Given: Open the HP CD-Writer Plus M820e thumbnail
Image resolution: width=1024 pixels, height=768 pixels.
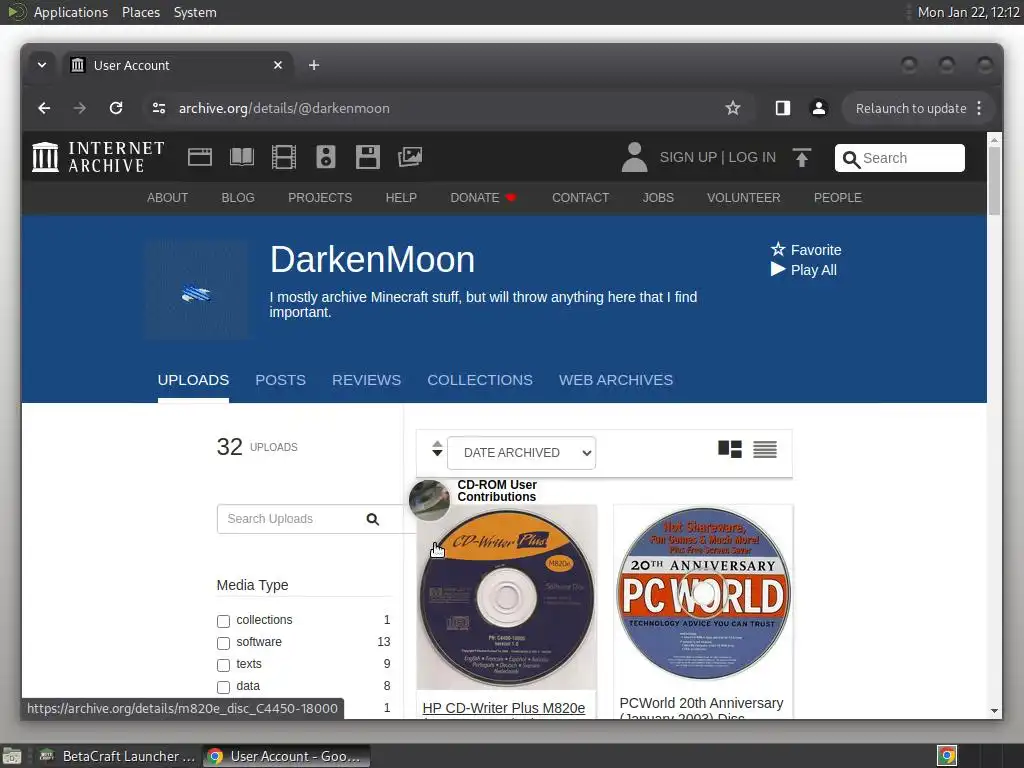Looking at the screenshot, I should (x=507, y=597).
